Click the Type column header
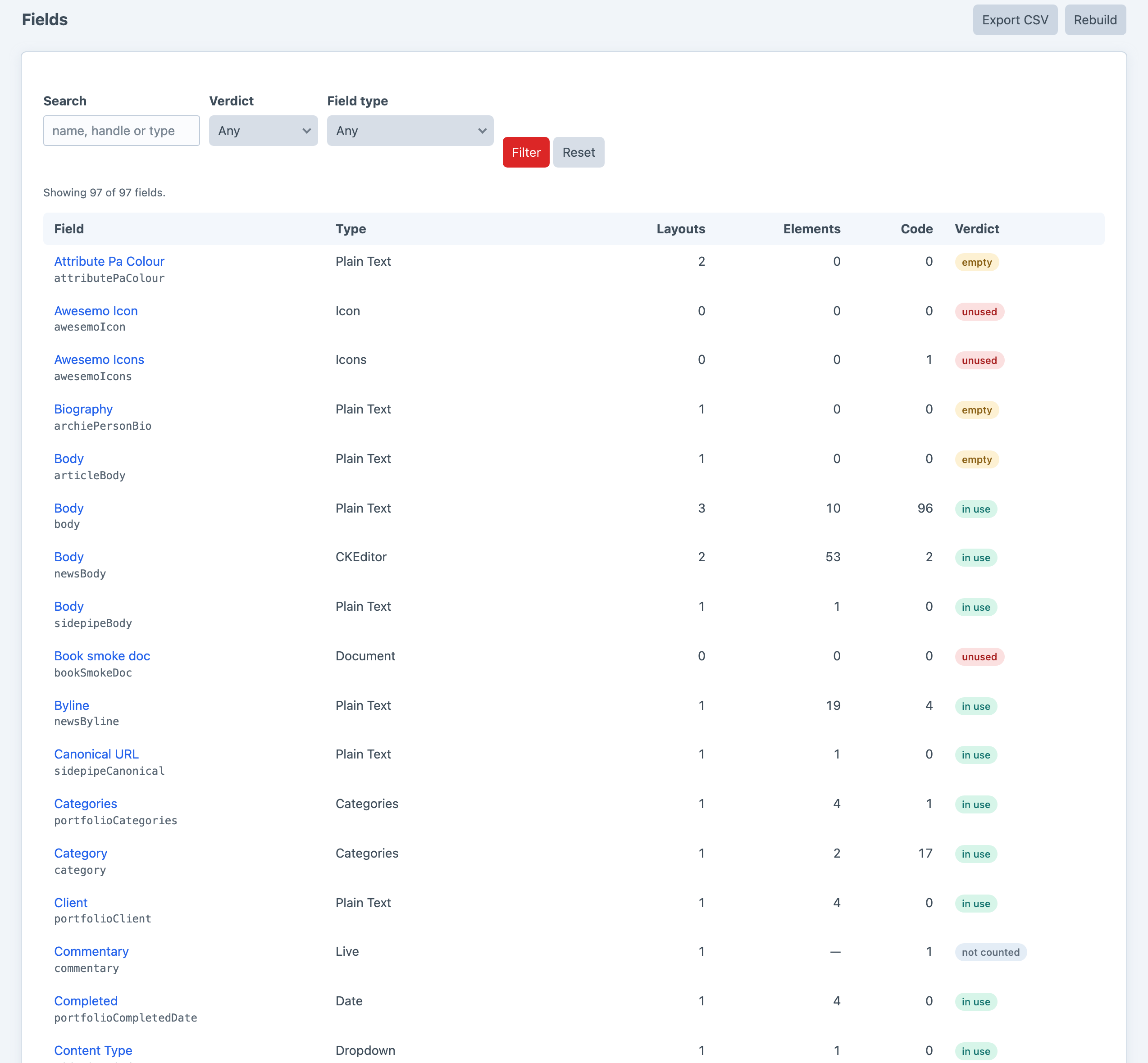 coord(351,229)
